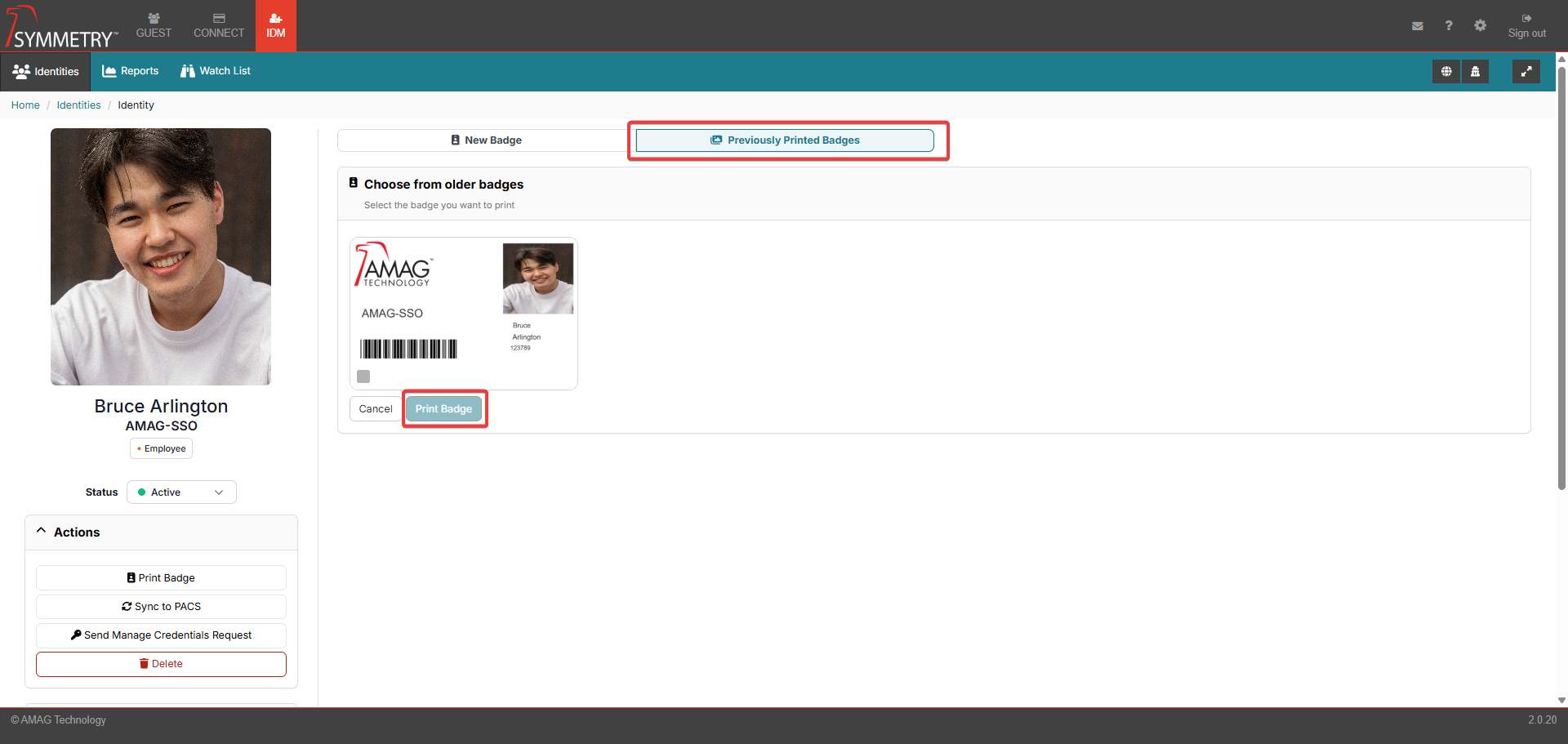Click the building icon in teal bar
The height and width of the screenshot is (744, 1568).
(x=1475, y=72)
